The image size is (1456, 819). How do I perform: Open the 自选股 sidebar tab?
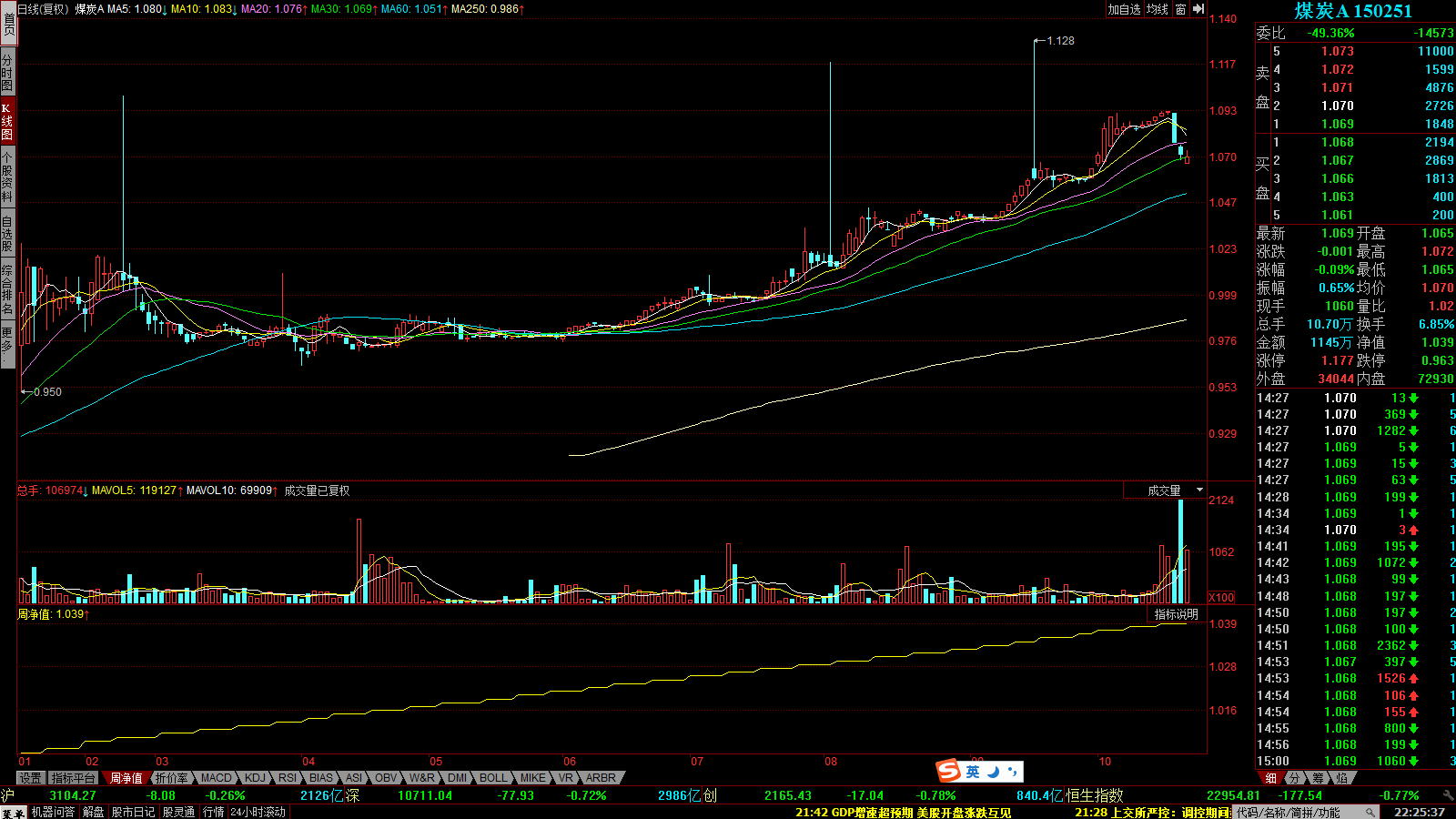7,234
